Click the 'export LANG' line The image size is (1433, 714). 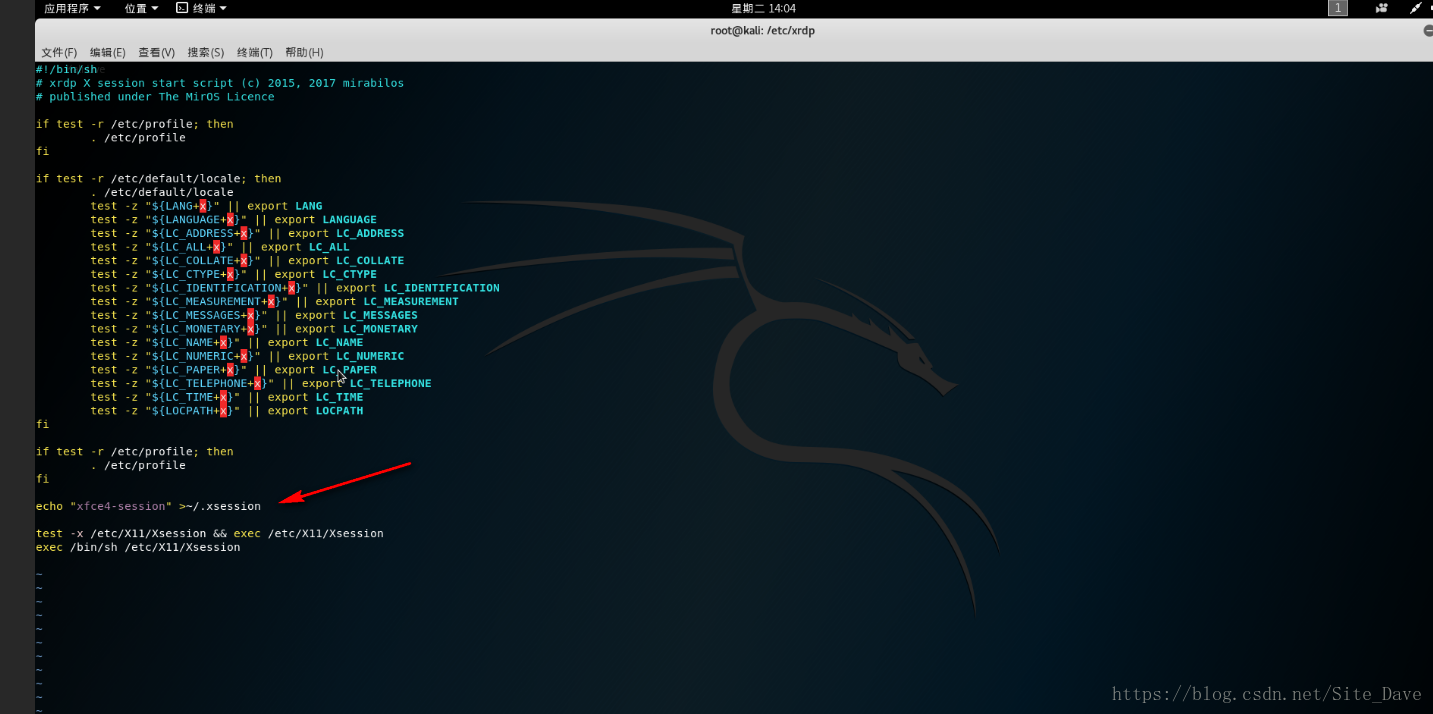[206, 206]
